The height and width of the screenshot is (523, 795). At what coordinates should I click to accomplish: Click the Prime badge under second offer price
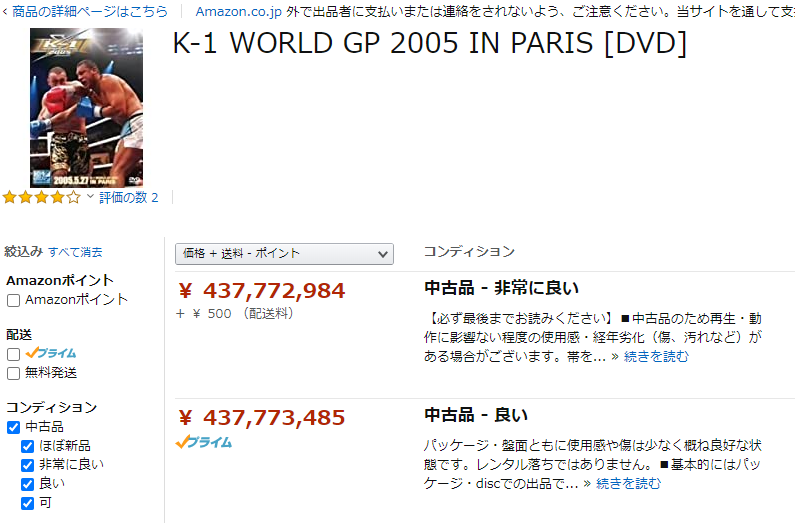click(204, 442)
